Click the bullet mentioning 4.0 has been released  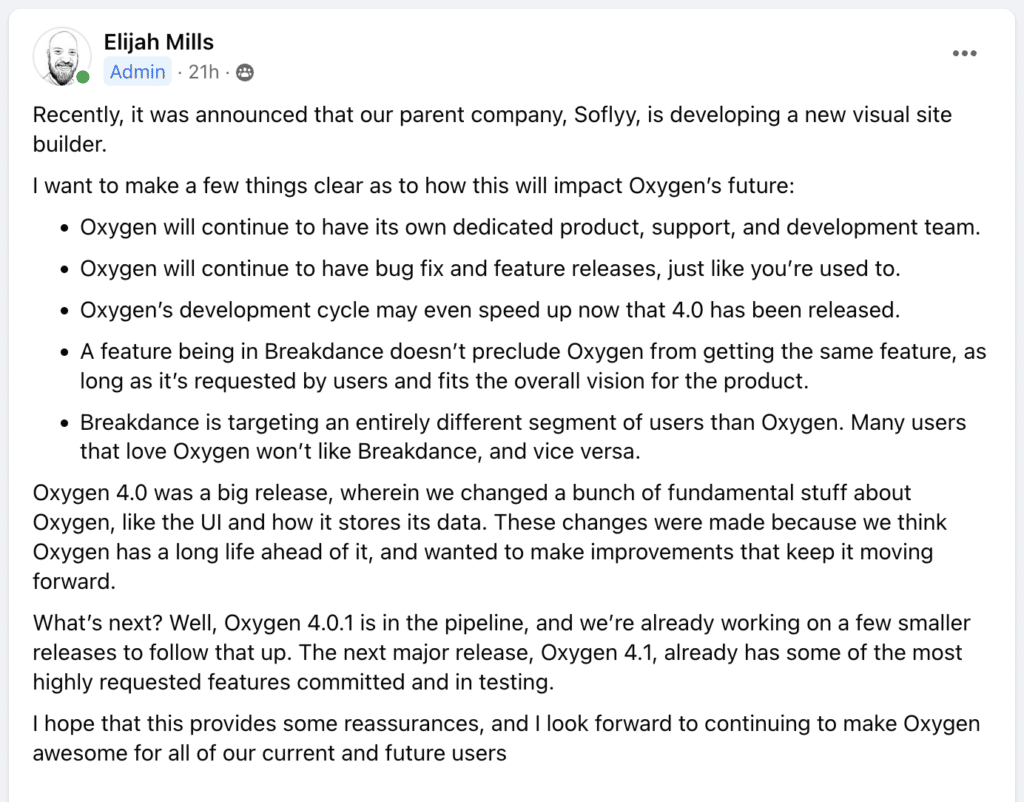coord(490,310)
